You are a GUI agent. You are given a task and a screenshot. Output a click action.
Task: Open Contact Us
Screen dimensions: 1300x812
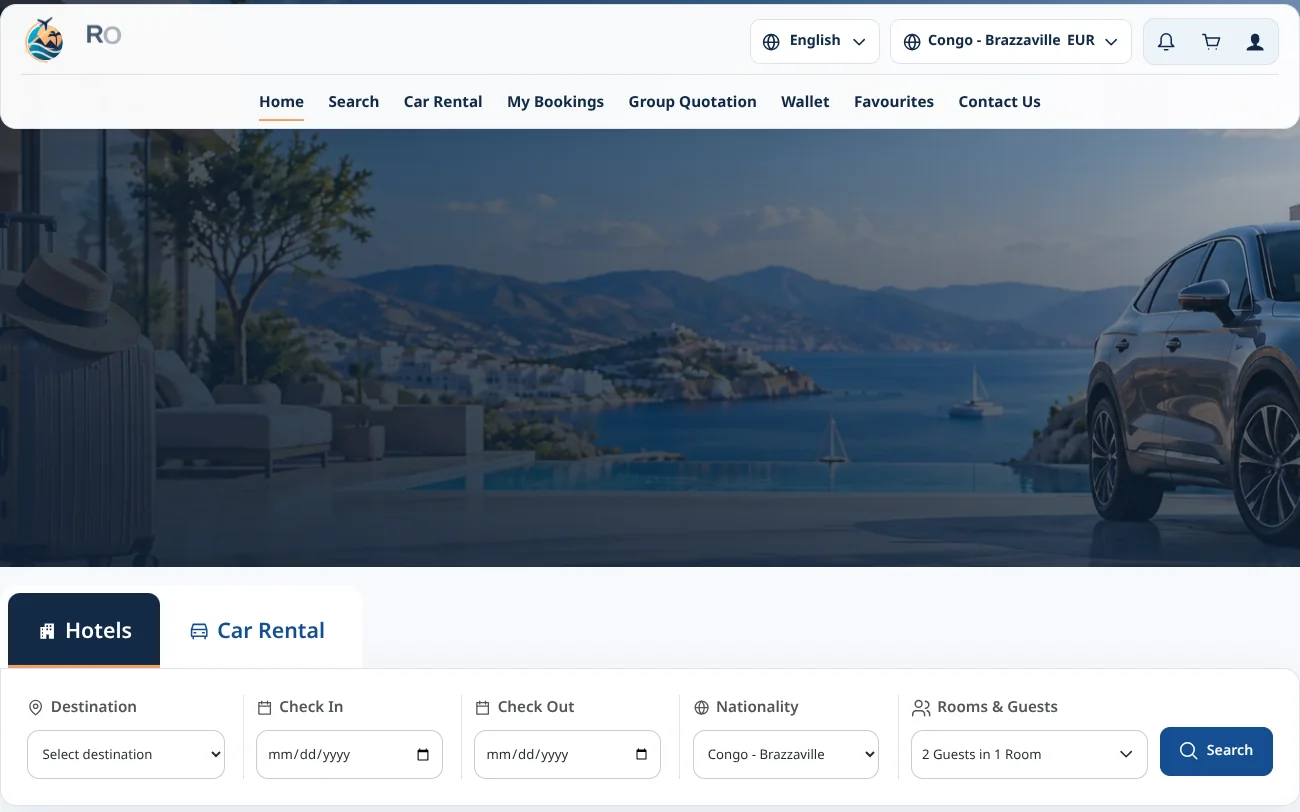pos(999,102)
